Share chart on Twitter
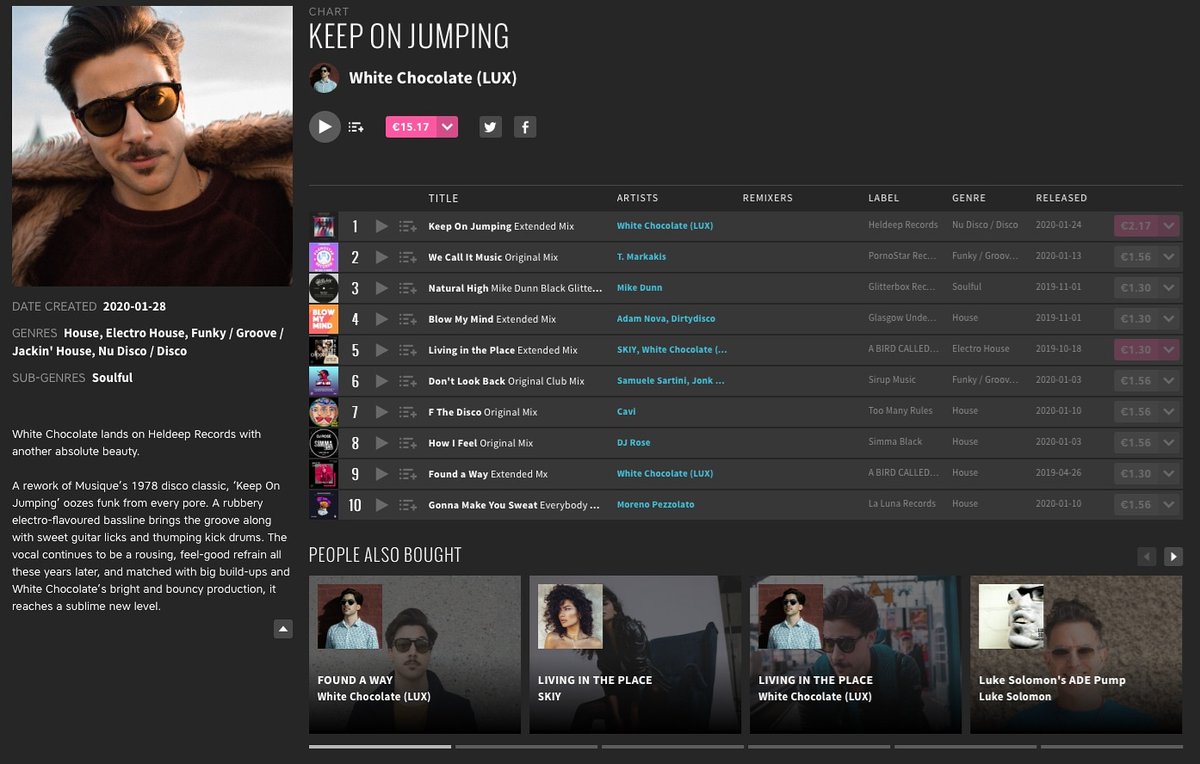The image size is (1200, 764). 490,127
